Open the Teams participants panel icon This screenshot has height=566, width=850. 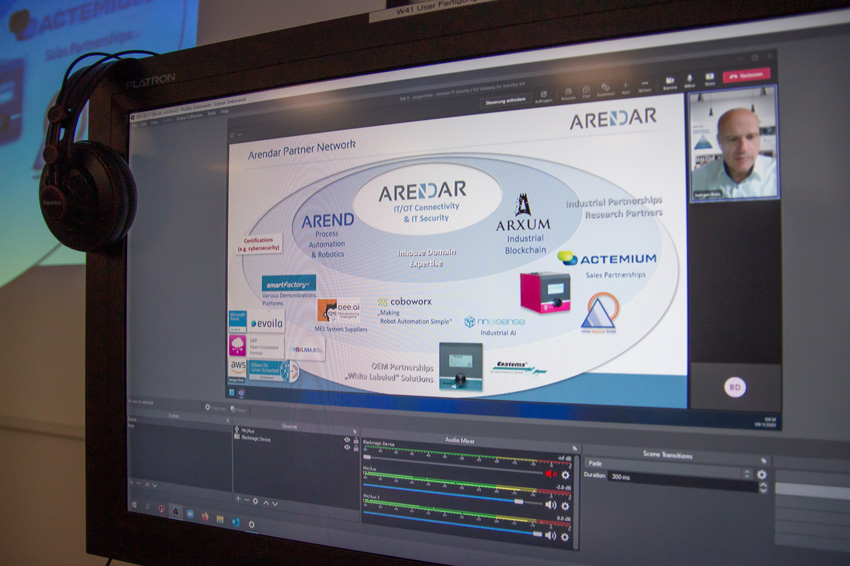(x=568, y=93)
